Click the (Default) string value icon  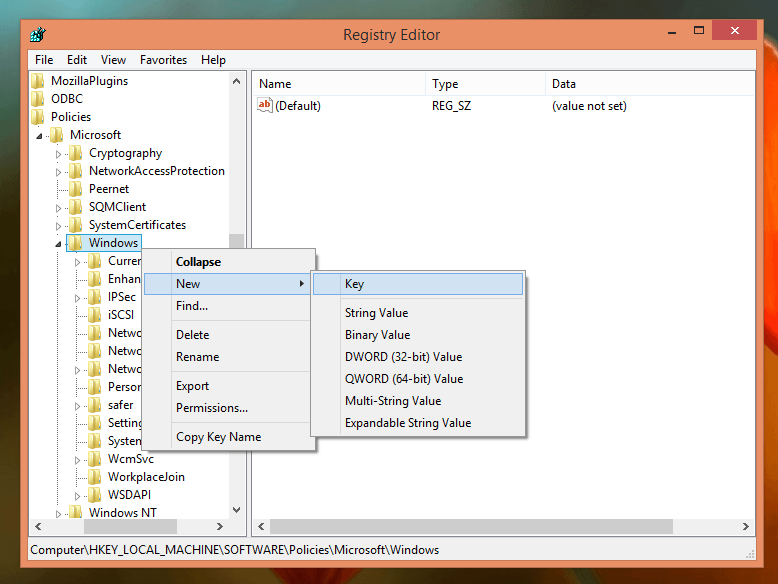point(265,106)
